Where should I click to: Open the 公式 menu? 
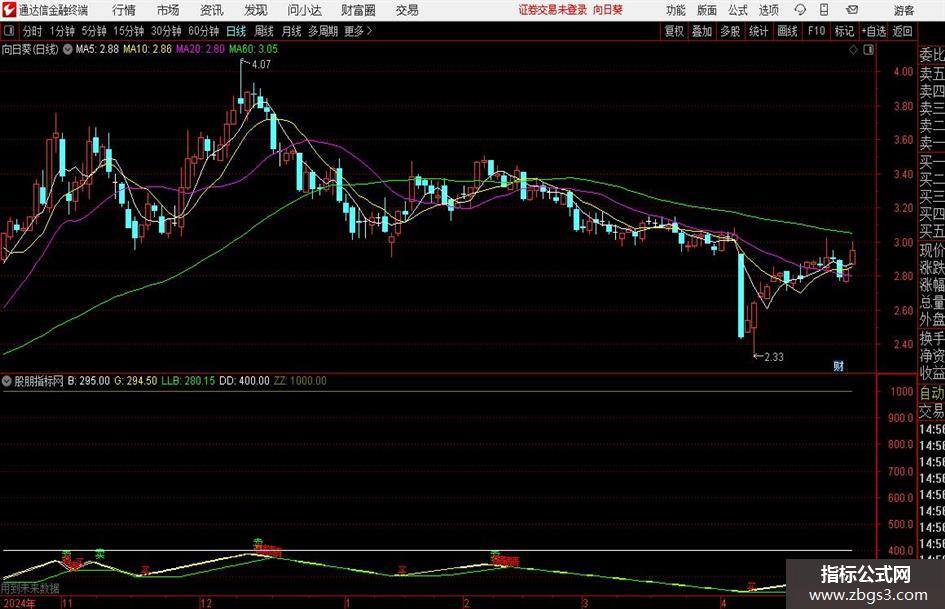point(738,10)
